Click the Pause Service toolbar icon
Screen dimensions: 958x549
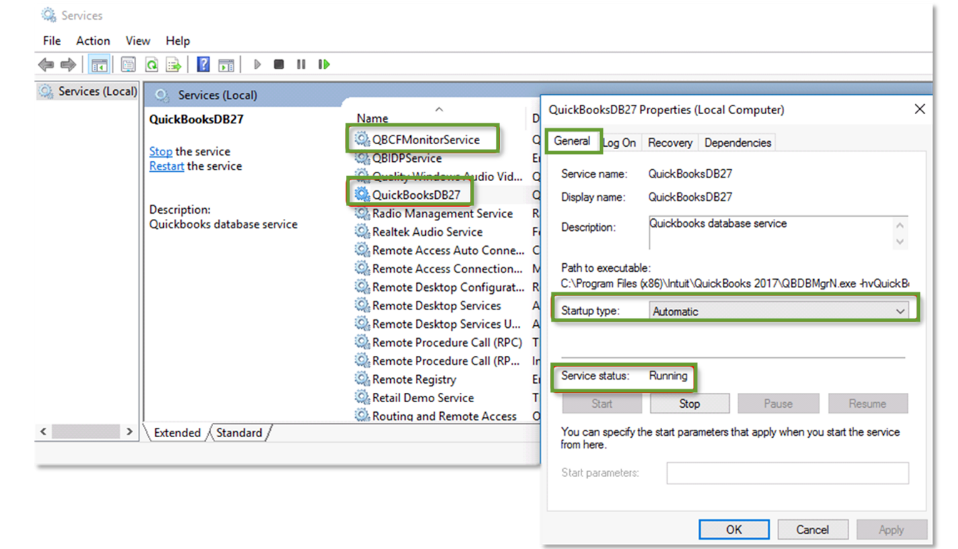pyautogui.click(x=301, y=64)
